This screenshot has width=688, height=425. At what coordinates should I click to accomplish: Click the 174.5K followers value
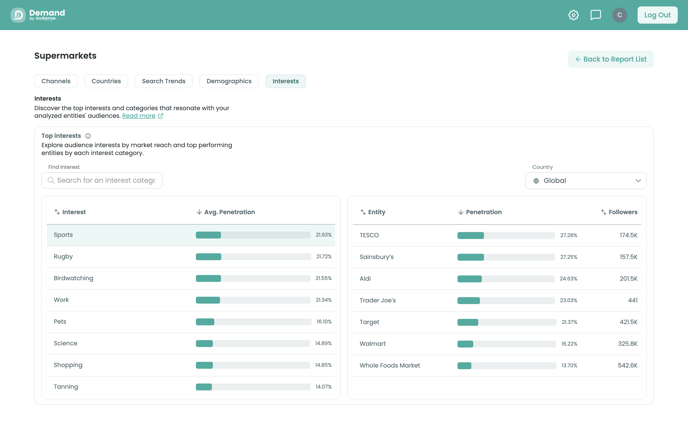(628, 236)
